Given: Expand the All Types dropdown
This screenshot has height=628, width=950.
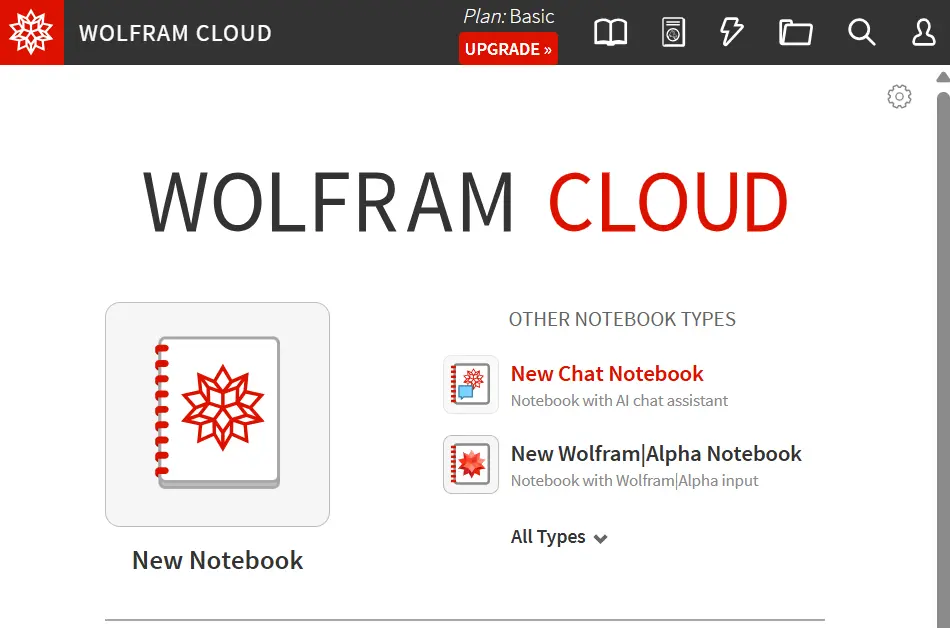Looking at the screenshot, I should tap(548, 537).
